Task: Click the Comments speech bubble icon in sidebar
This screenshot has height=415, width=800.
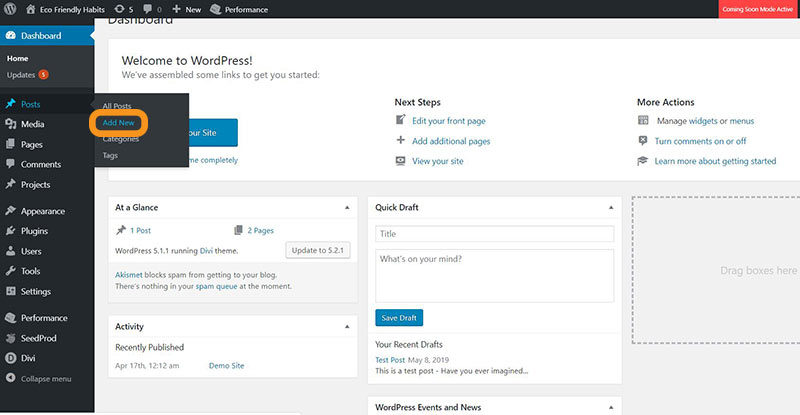Action: coord(10,164)
